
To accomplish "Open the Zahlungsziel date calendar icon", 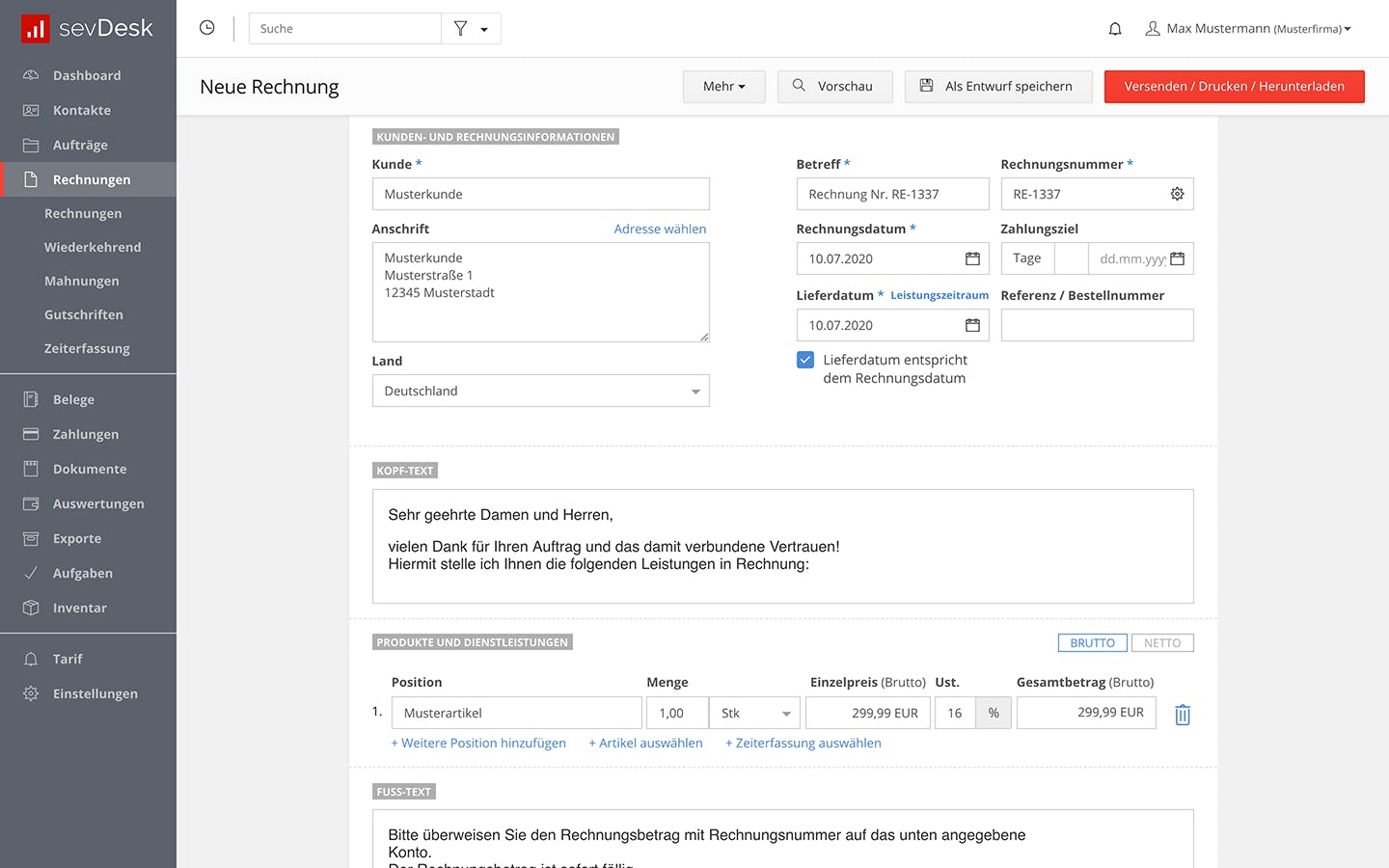I will (x=1177, y=258).
